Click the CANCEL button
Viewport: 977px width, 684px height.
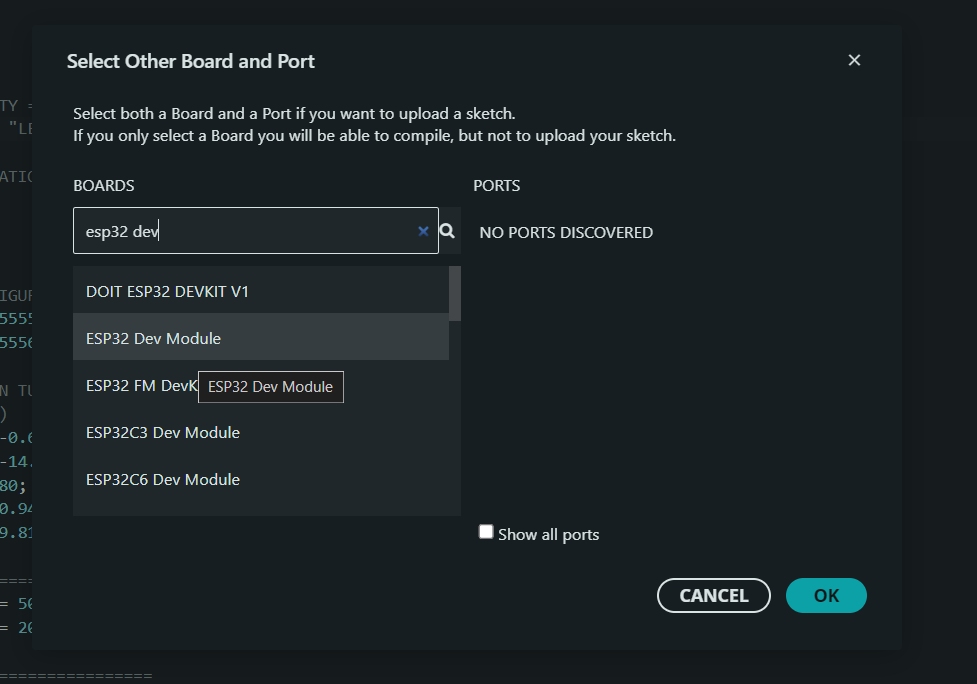coord(713,596)
